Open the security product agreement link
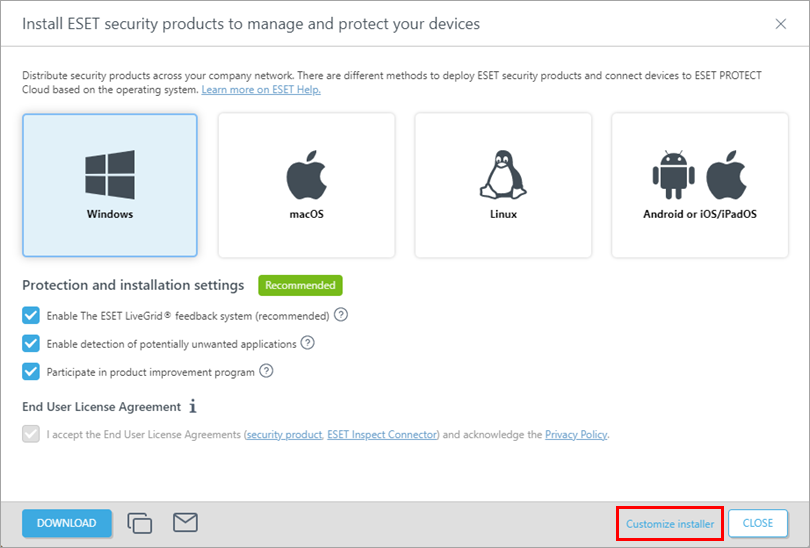The image size is (810, 548). pyautogui.click(x=284, y=435)
